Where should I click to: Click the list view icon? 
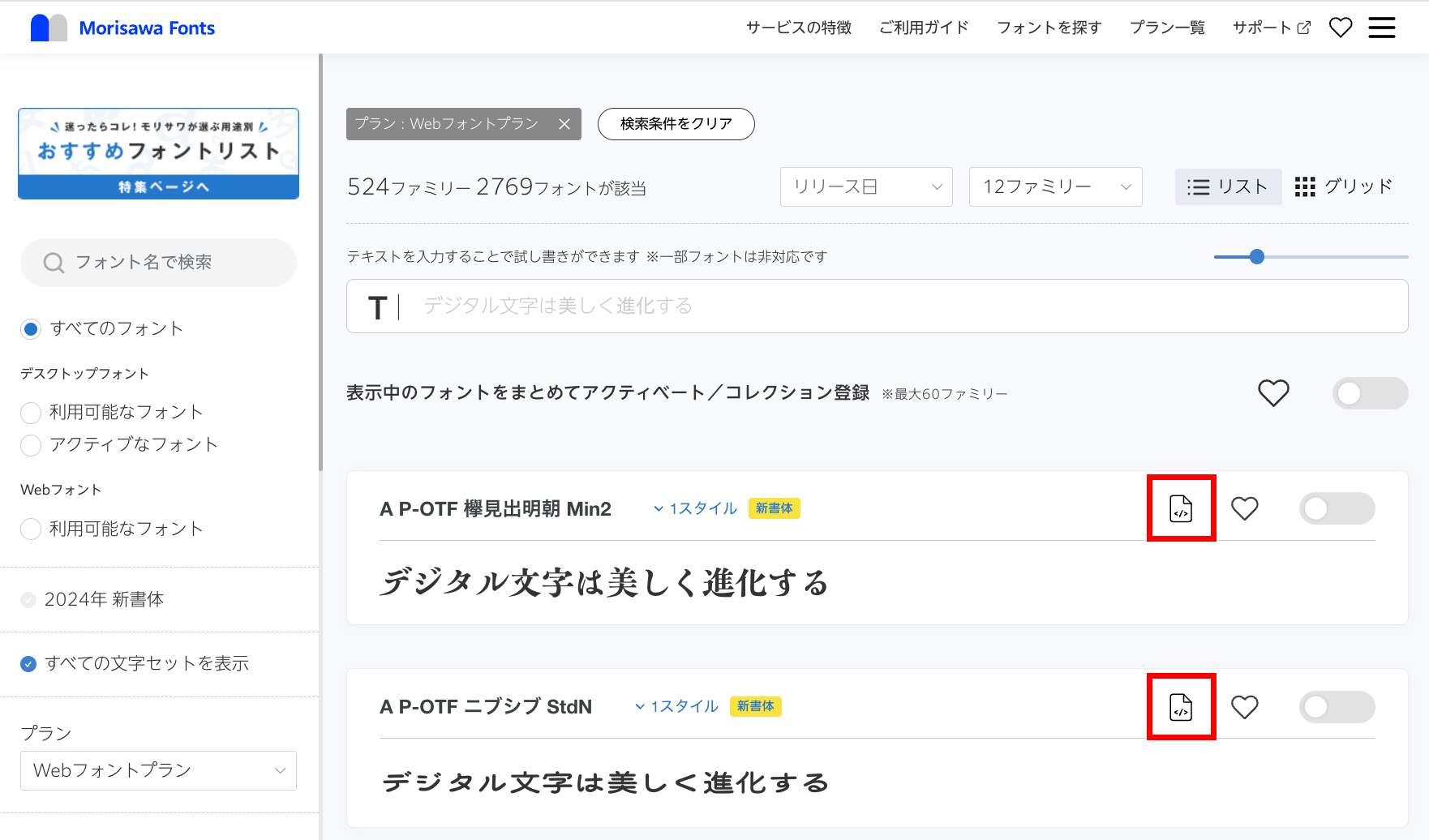point(1198,187)
